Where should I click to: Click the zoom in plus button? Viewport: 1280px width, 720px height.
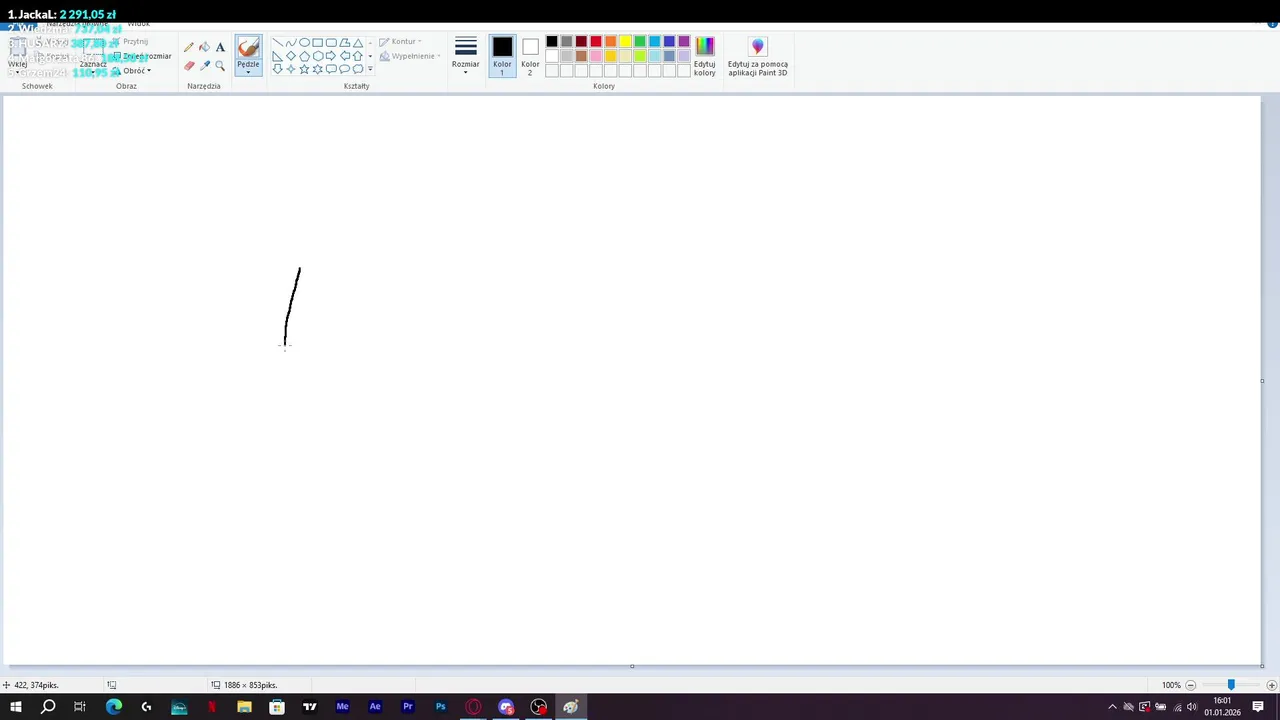[1272, 685]
